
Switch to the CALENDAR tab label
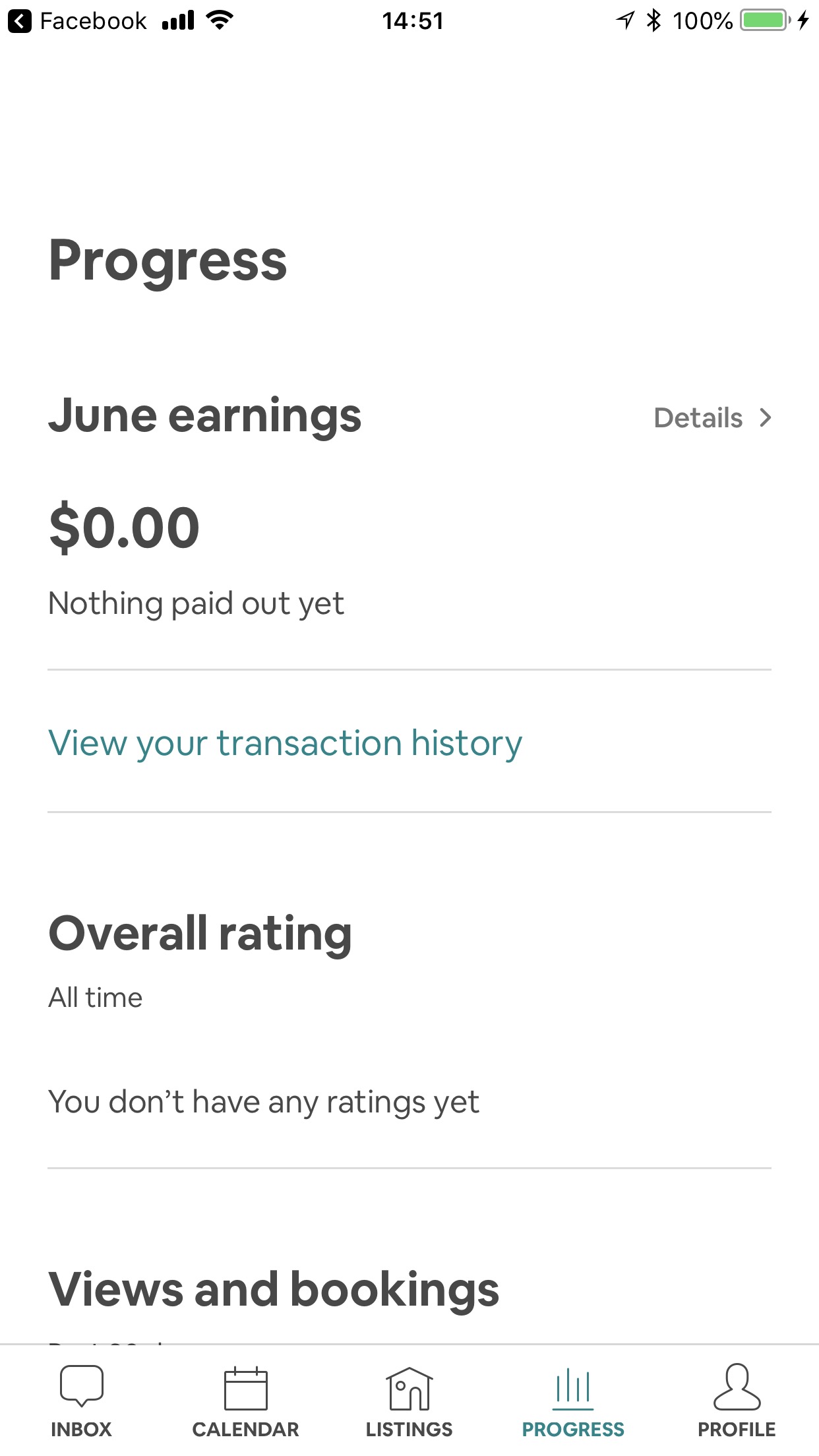point(245,1429)
